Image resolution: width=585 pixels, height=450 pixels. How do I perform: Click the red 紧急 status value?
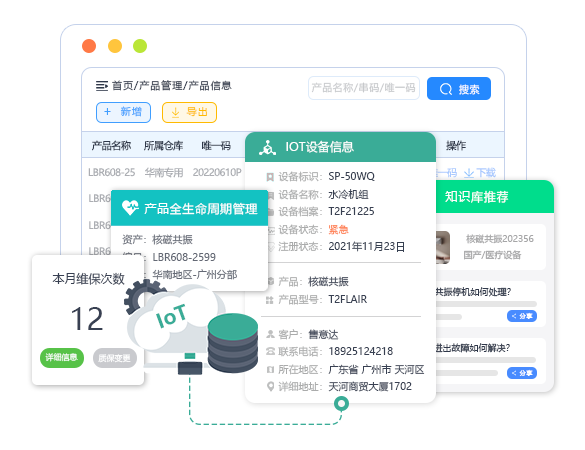pyautogui.click(x=338, y=229)
